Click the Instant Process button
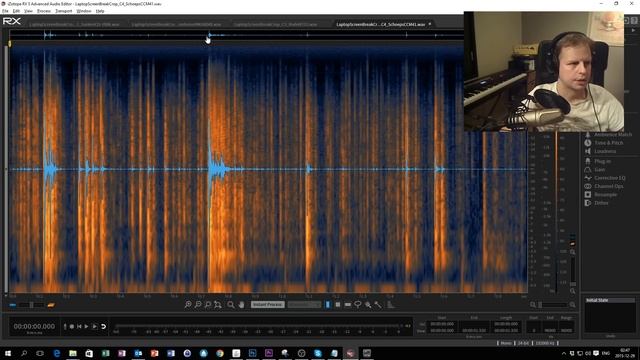640x360 pixels. click(x=267, y=304)
